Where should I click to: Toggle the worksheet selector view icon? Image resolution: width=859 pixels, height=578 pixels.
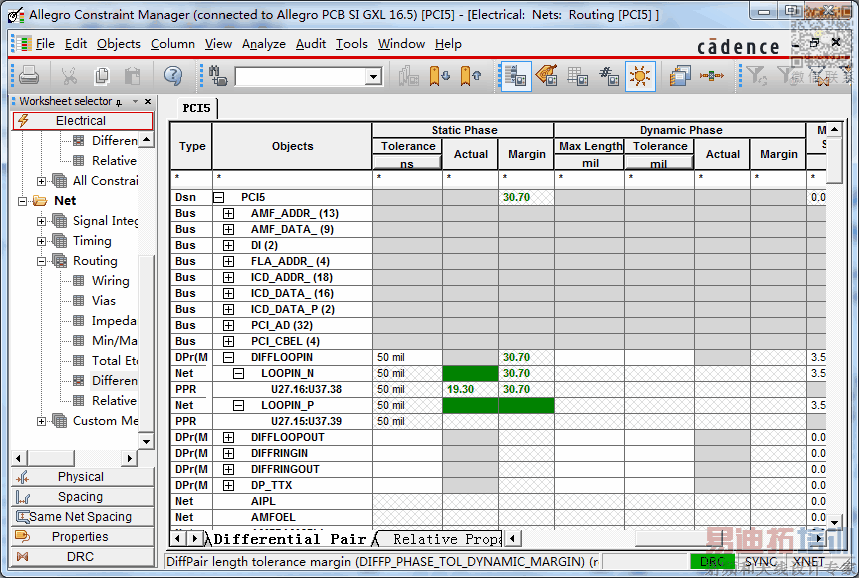pos(515,76)
